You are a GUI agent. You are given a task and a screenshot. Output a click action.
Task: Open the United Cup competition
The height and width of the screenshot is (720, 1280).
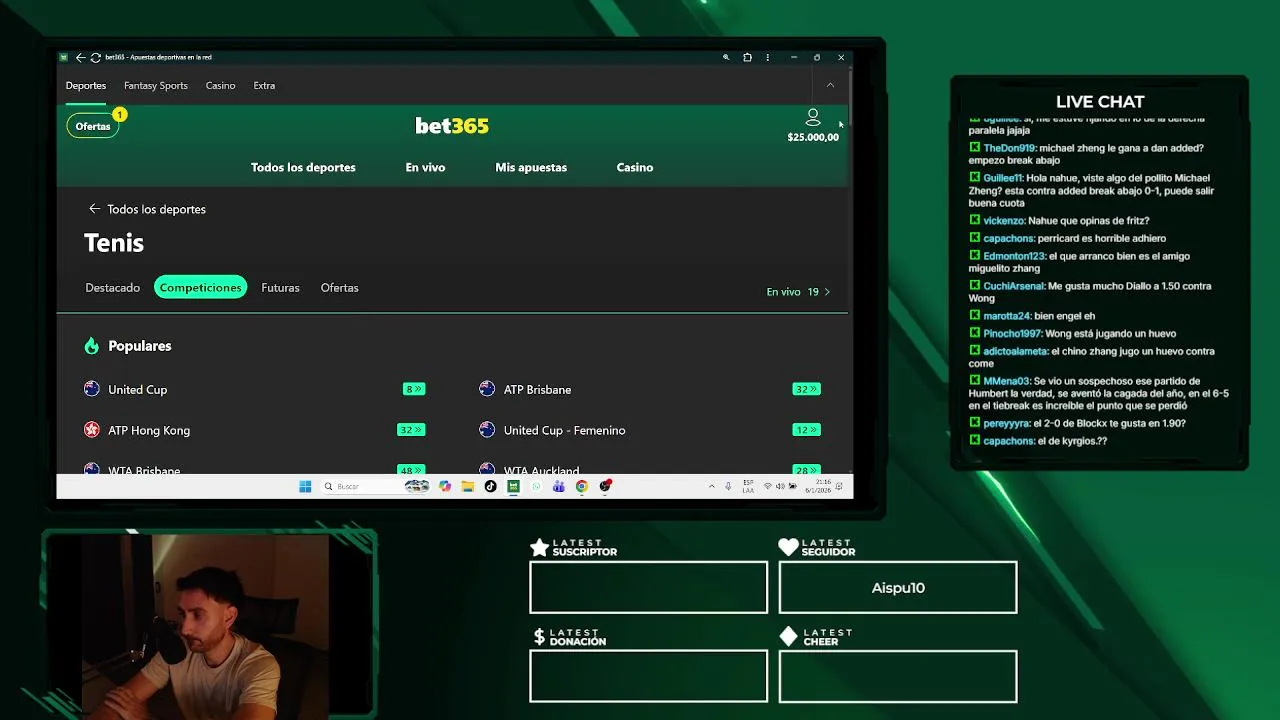pyautogui.click(x=138, y=389)
